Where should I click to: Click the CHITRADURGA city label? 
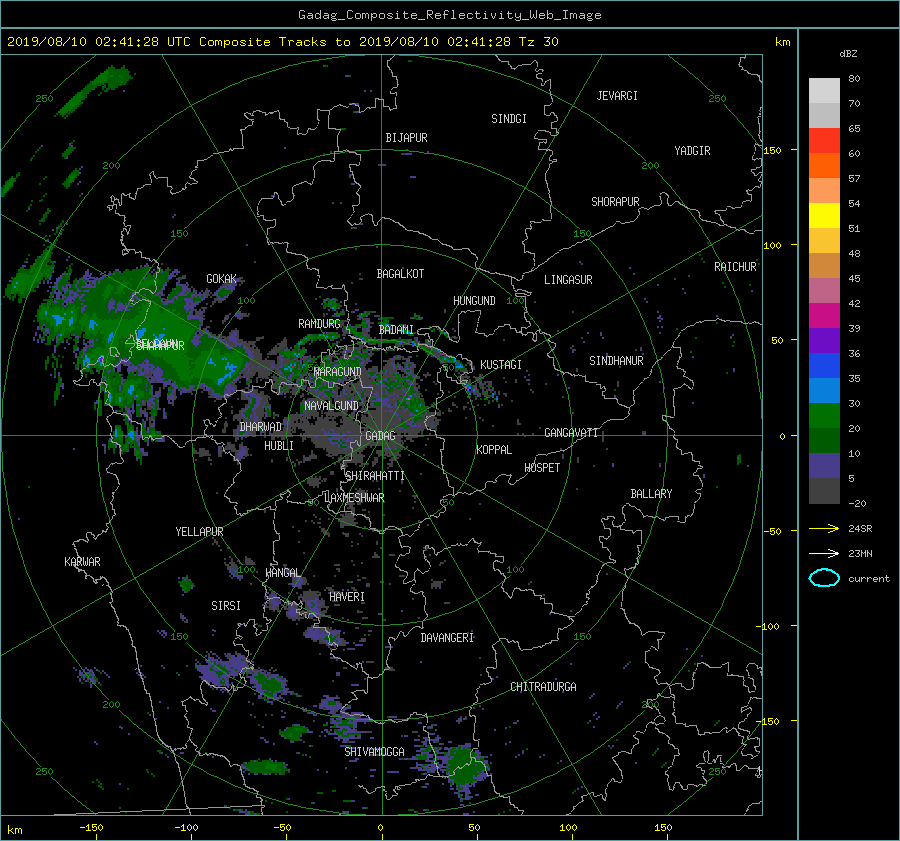[543, 687]
